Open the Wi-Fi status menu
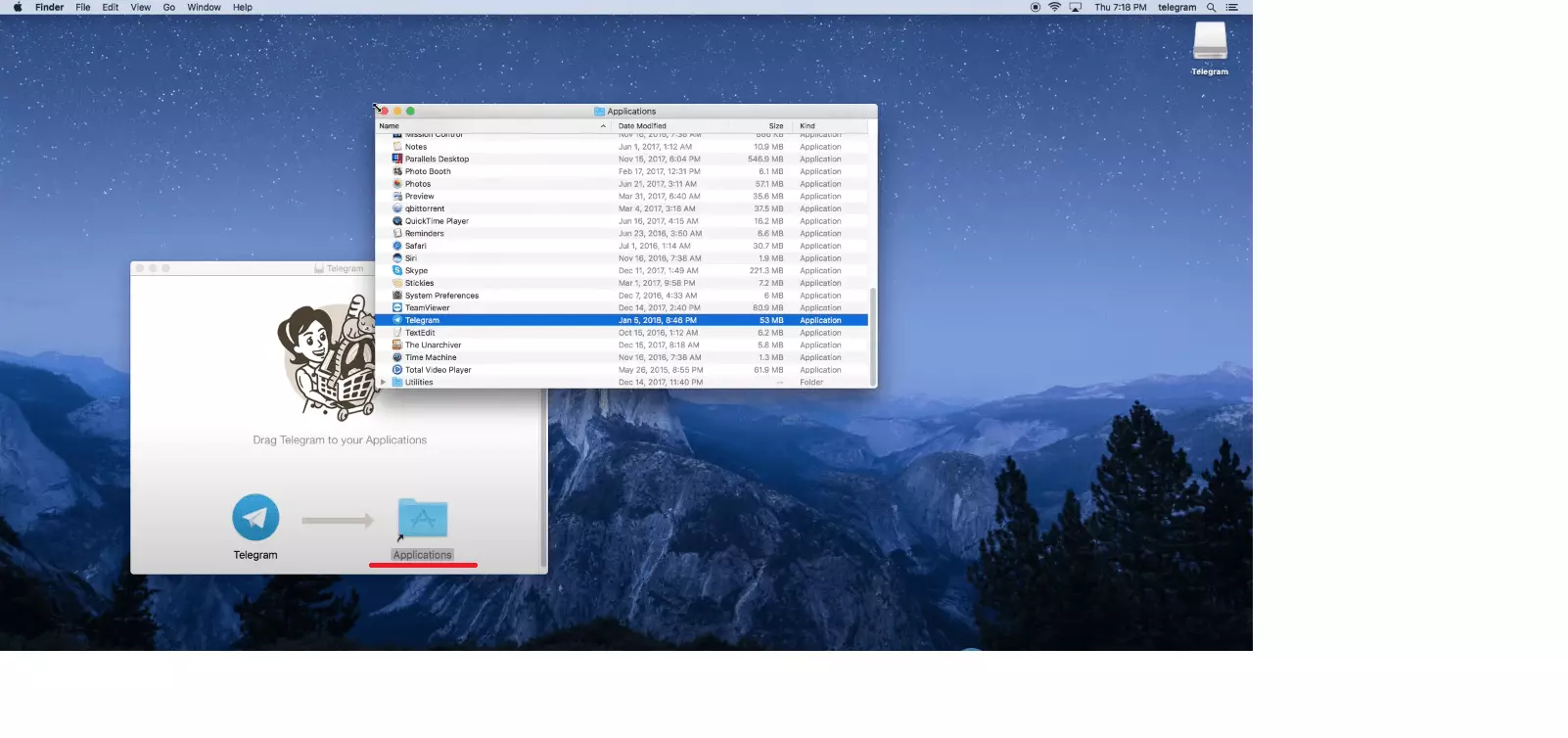 pos(1054,7)
